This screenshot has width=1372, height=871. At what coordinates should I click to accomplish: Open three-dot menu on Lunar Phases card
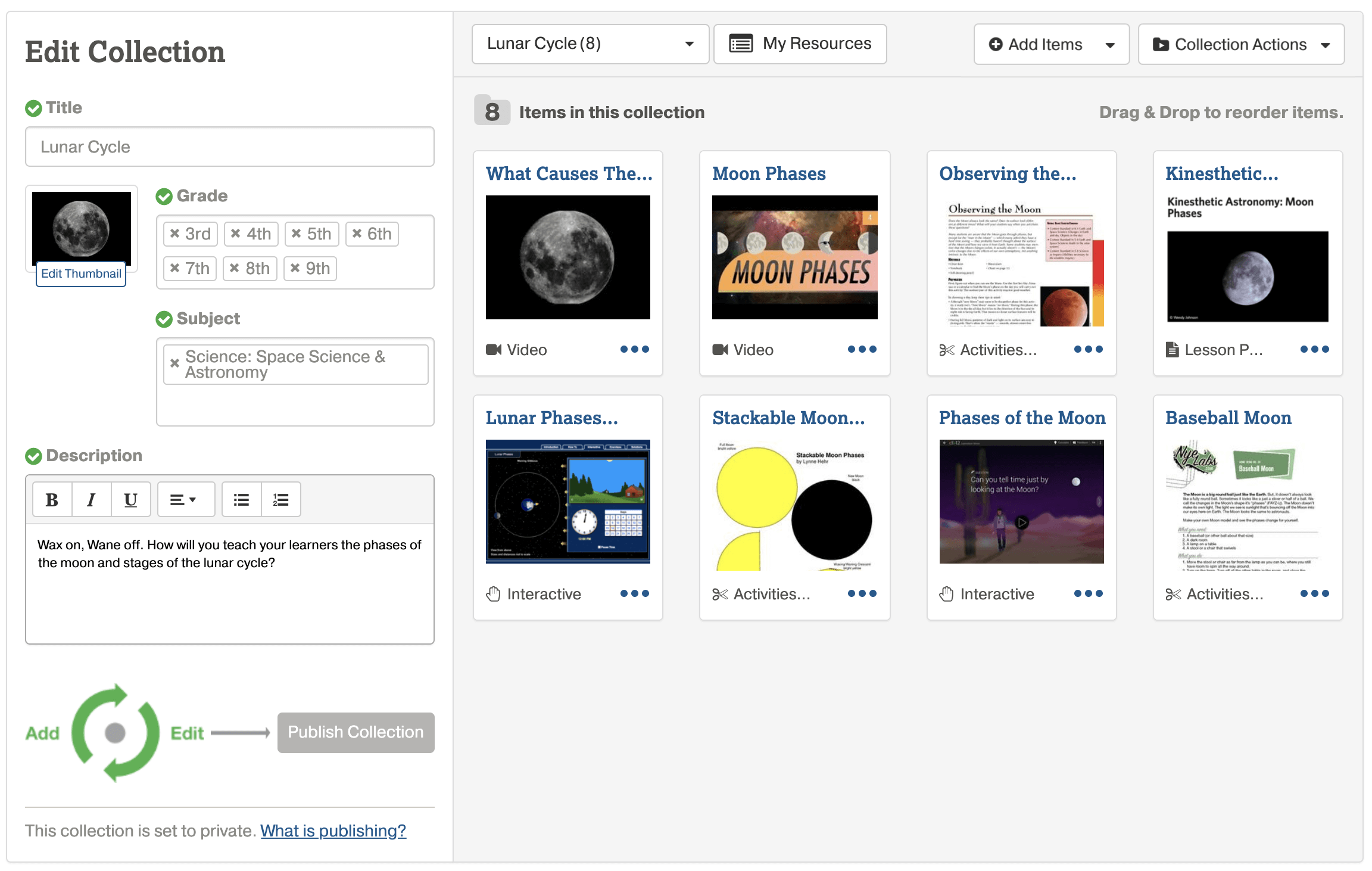(x=634, y=594)
